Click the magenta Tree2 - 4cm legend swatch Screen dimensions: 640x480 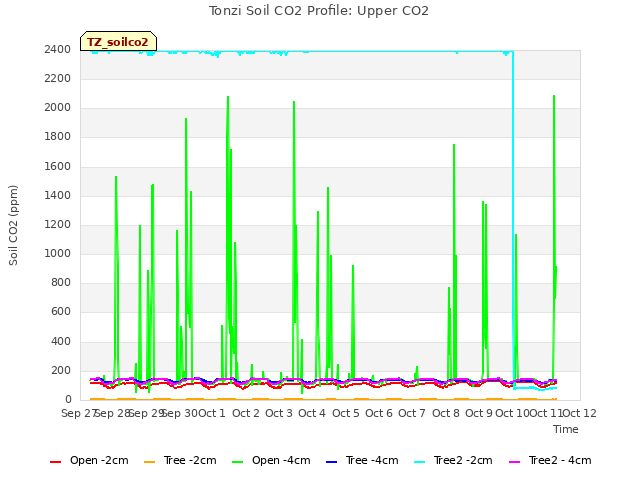click(515, 462)
